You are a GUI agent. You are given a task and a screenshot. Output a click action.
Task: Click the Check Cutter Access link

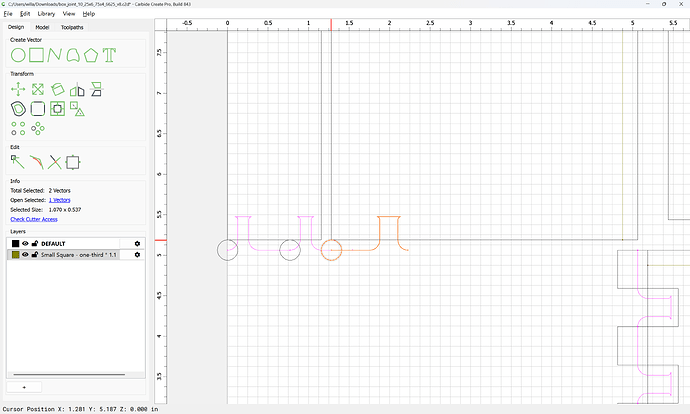[34, 219]
